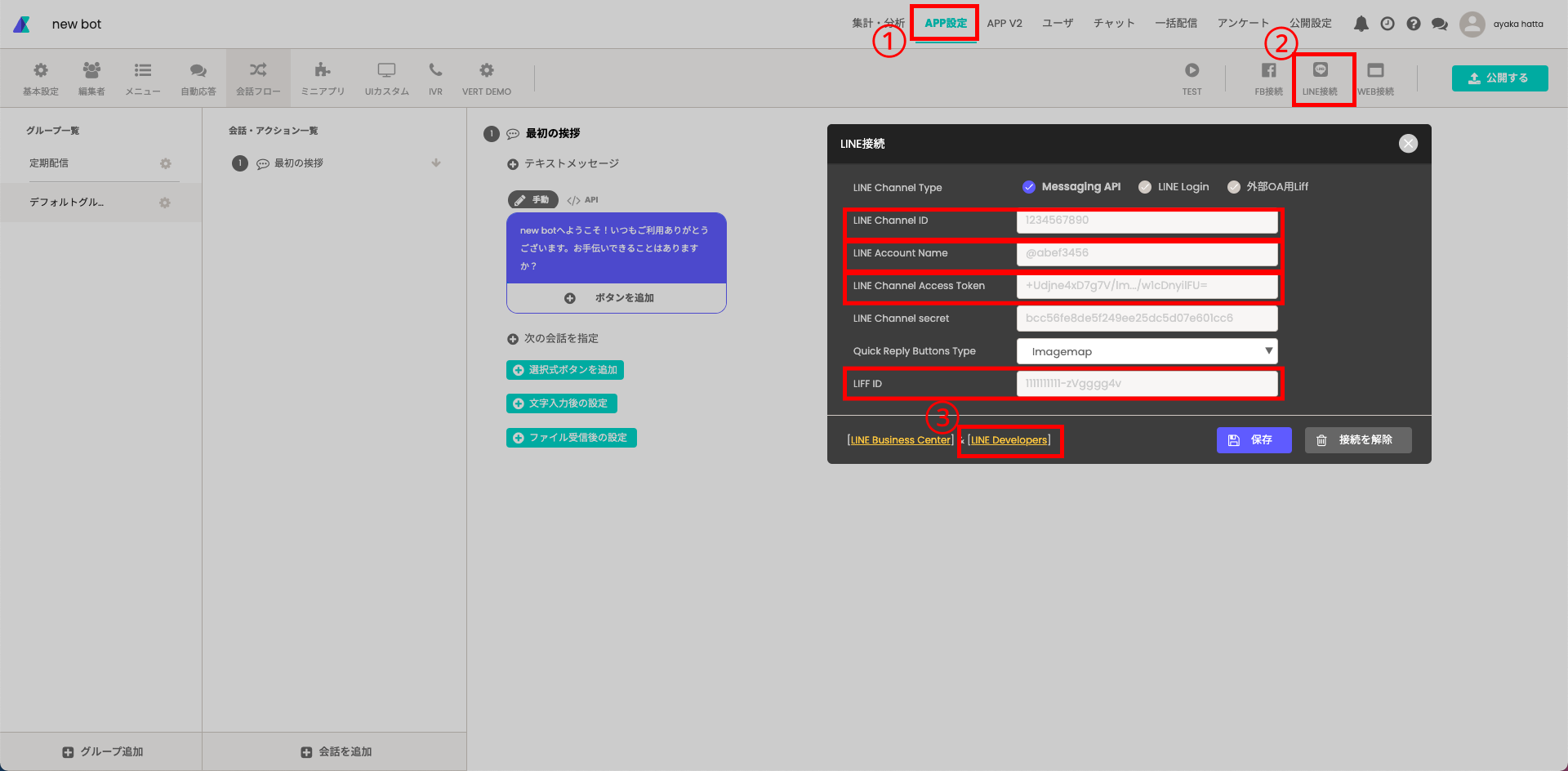Image resolution: width=1568 pixels, height=771 pixels.
Task: Click the TEST play icon
Action: pyautogui.click(x=1192, y=70)
